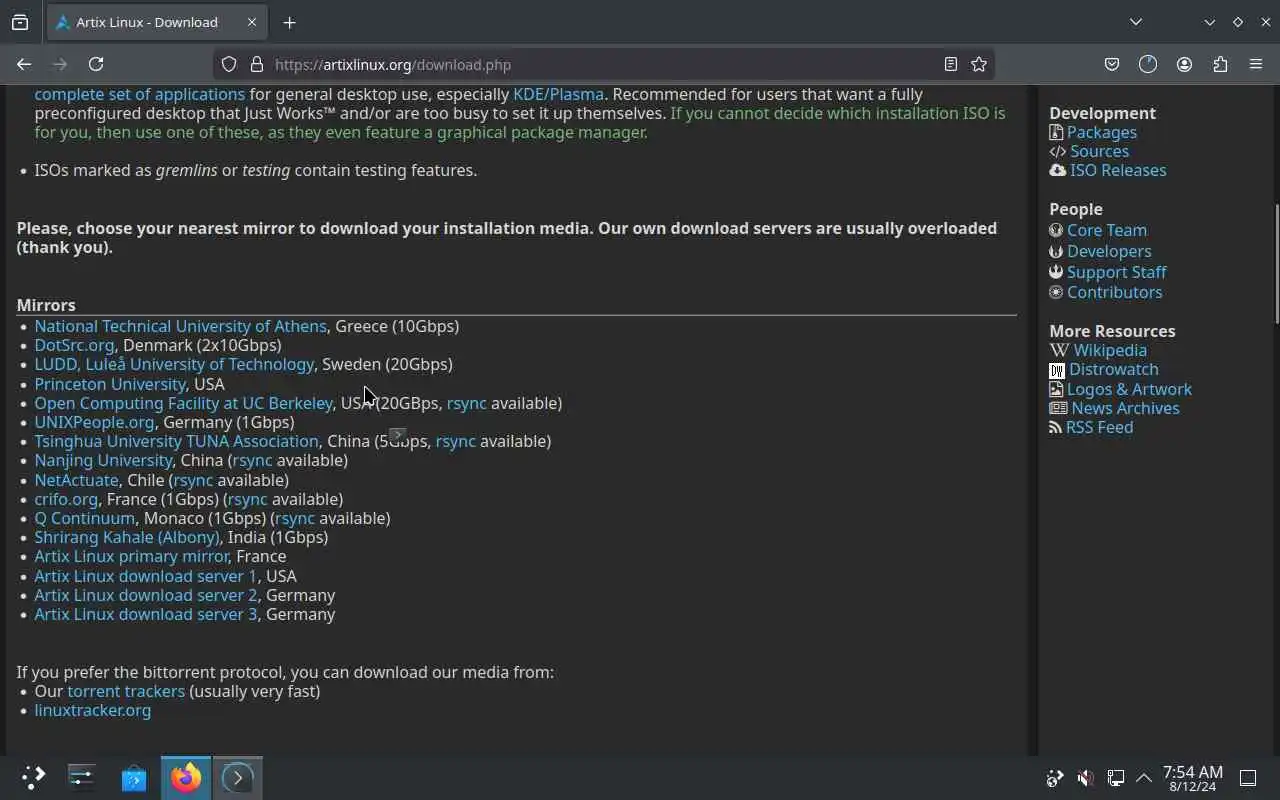This screenshot has width=1280, height=800.
Task: Open the Contributors sidebar link
Action: [1114, 292]
